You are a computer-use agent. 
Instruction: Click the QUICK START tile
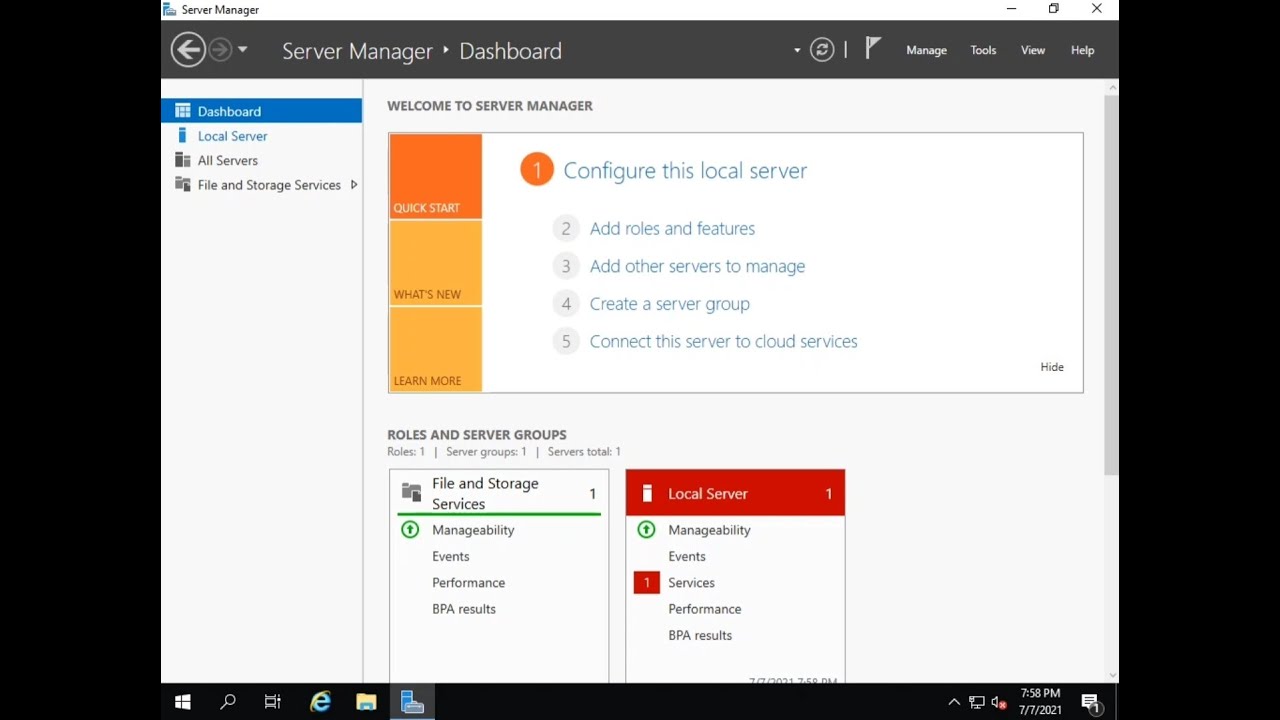pos(435,176)
